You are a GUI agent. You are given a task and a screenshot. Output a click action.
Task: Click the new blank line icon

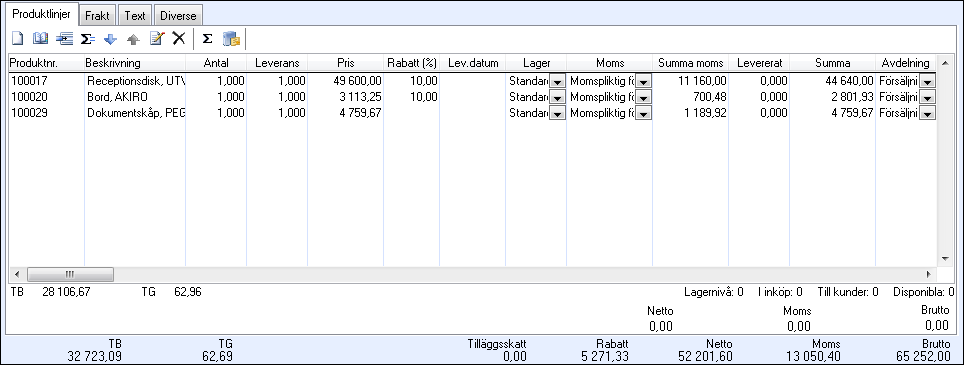[18, 39]
